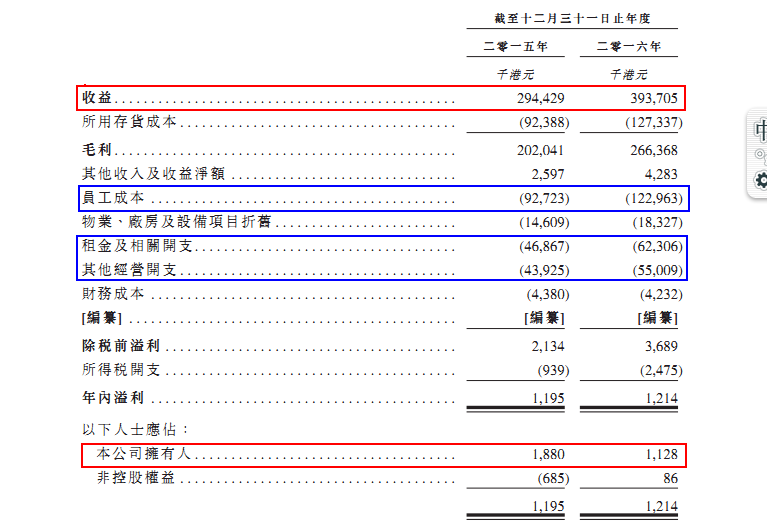Click the 二零一六年 column header
This screenshot has width=767, height=521.
pyautogui.click(x=629, y=46)
